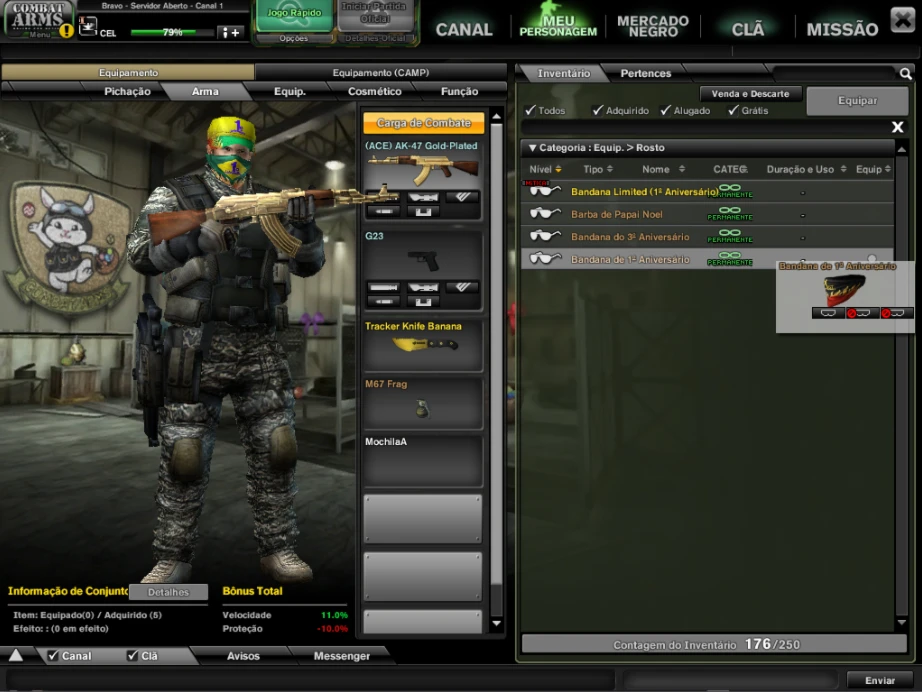Uncheck the Alugado filter checkbox
The height and width of the screenshot is (692, 922).
pyautogui.click(x=666, y=110)
